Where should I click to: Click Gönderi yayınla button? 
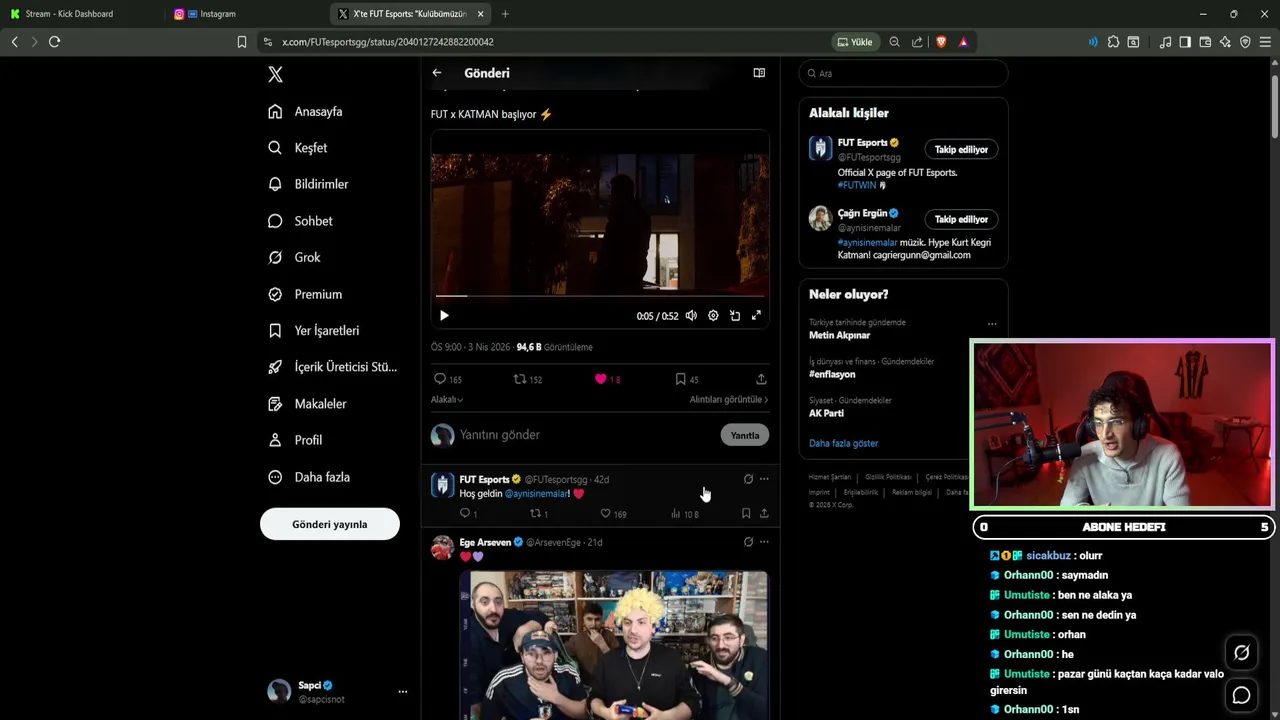pos(330,524)
